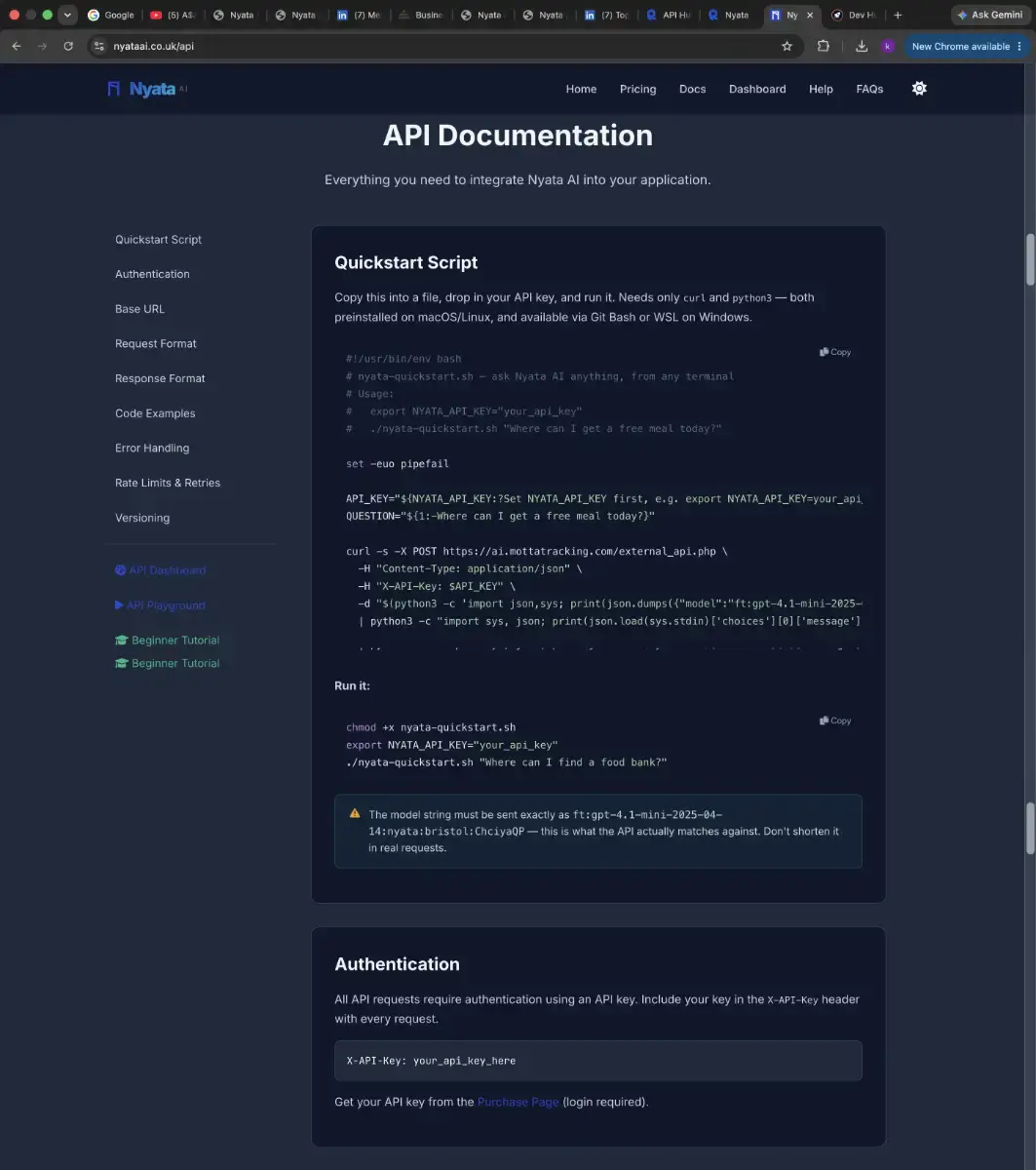Viewport: 1036px width, 1170px height.
Task: Open Pricing in the site navigation
Action: (637, 89)
